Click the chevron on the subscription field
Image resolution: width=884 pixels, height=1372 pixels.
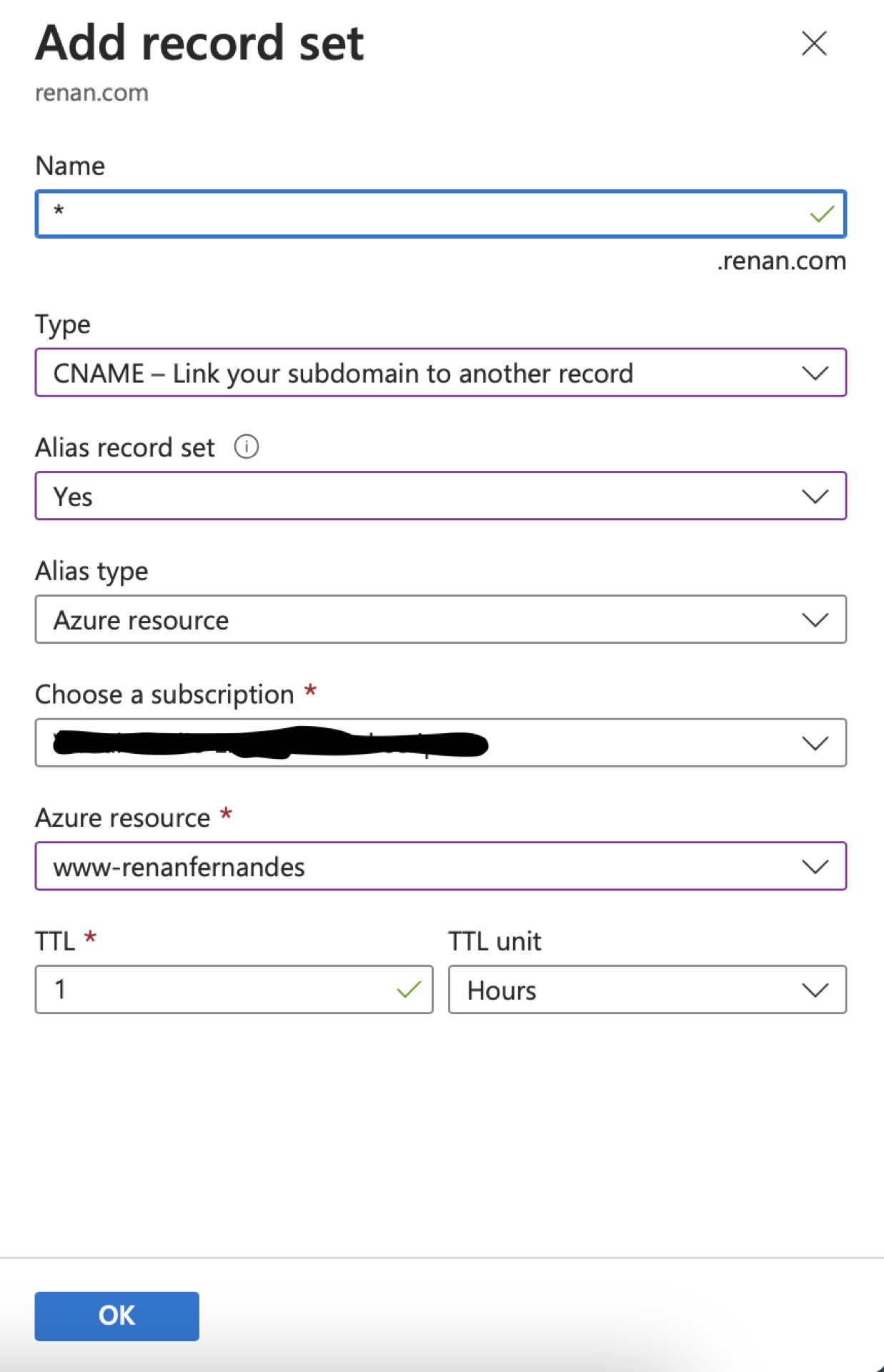click(x=815, y=743)
